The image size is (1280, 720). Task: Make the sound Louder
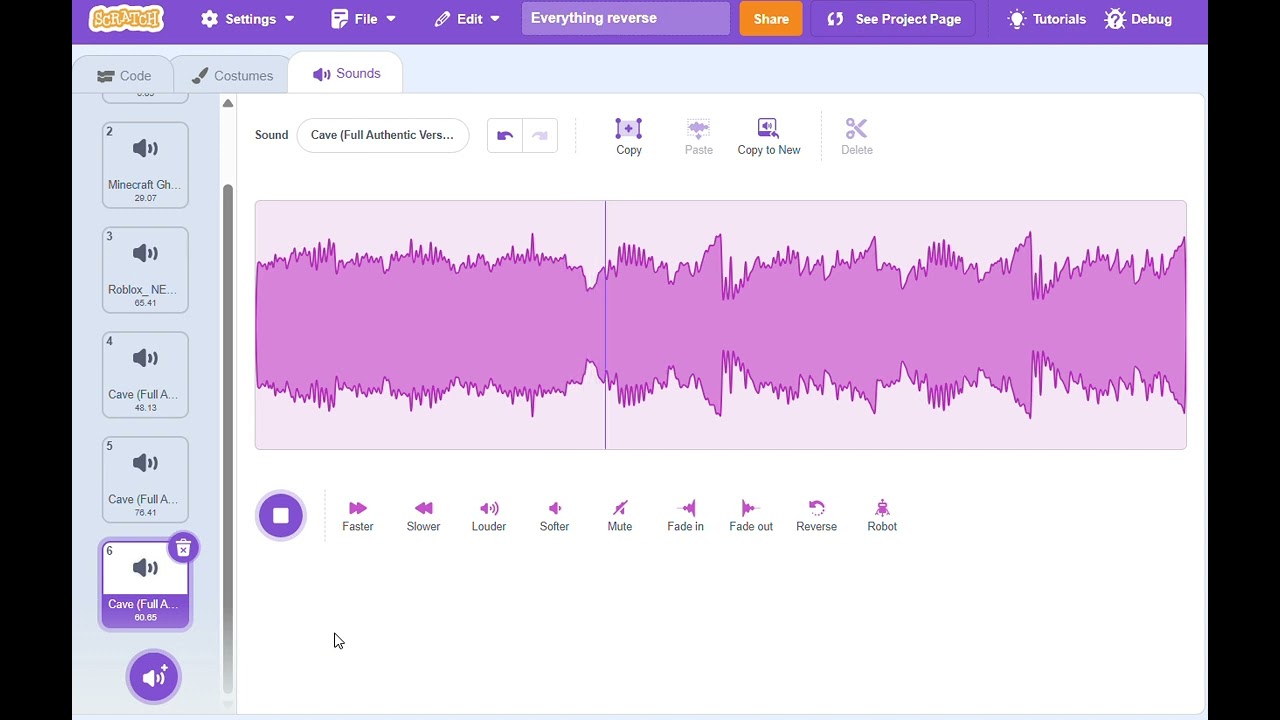click(489, 516)
